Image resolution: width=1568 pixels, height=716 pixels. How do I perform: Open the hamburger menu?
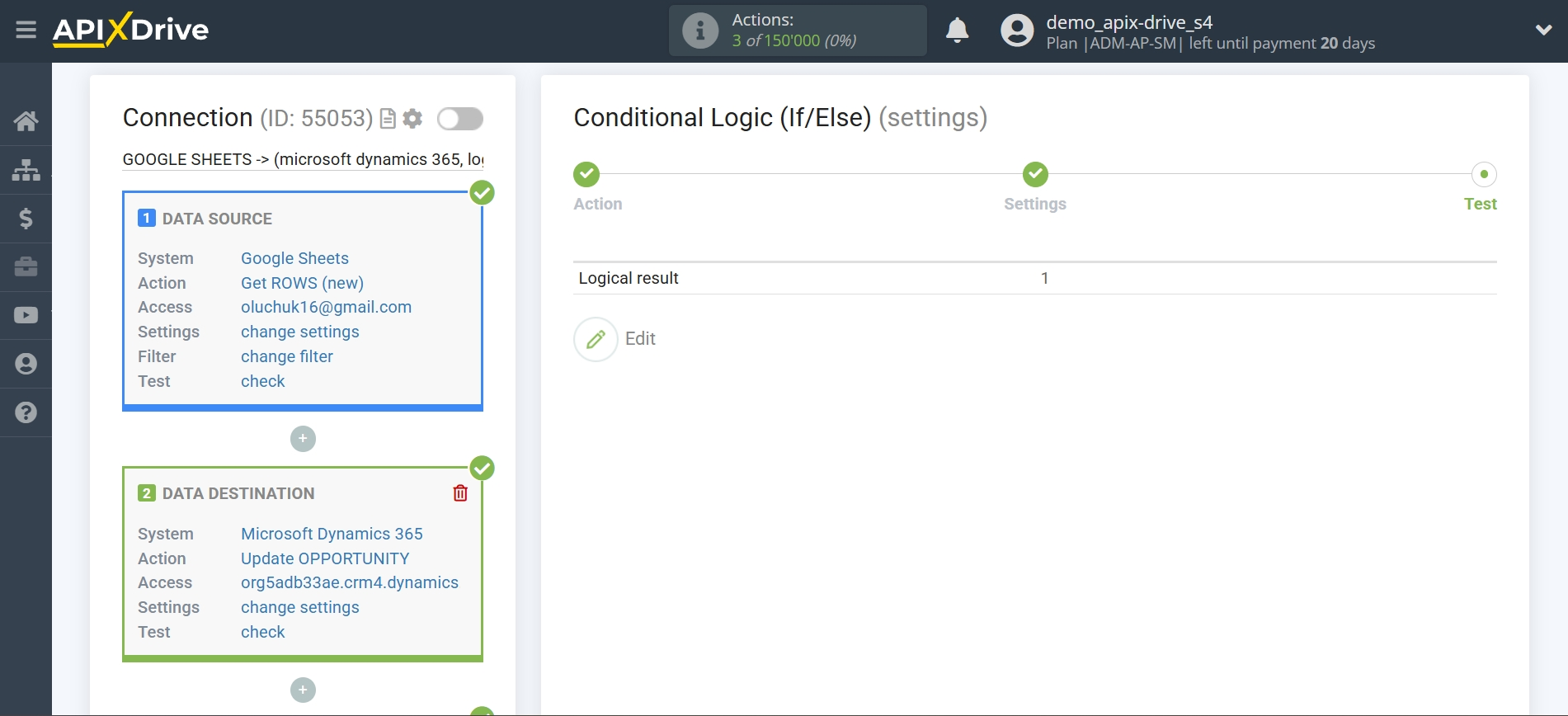pos(26,31)
